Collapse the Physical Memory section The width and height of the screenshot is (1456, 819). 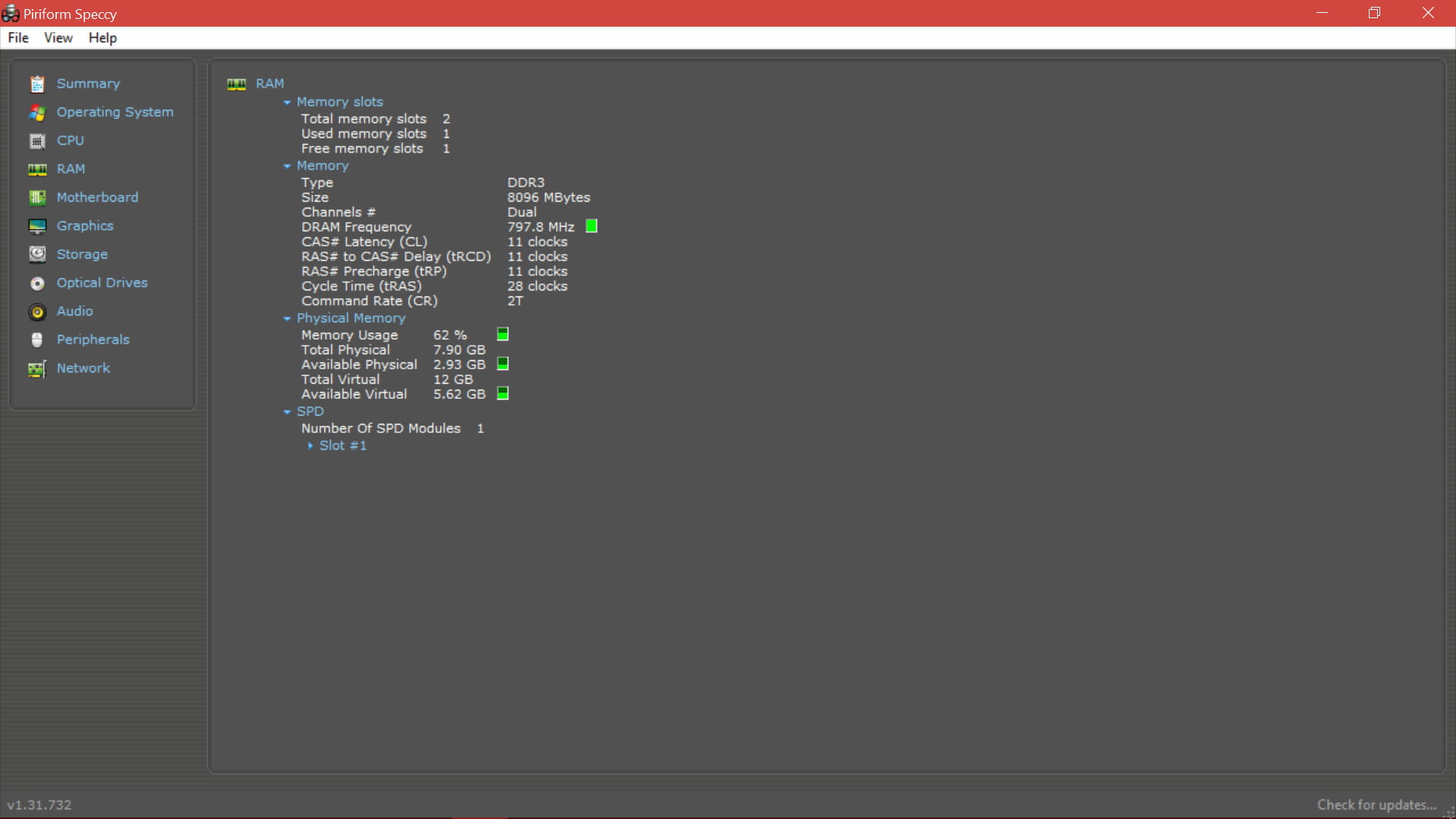coord(287,318)
